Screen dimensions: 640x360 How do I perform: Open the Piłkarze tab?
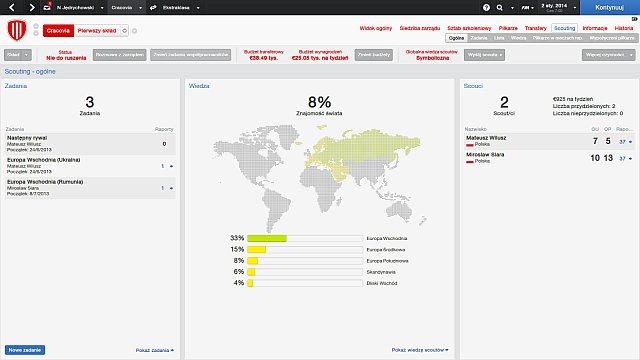508,28
